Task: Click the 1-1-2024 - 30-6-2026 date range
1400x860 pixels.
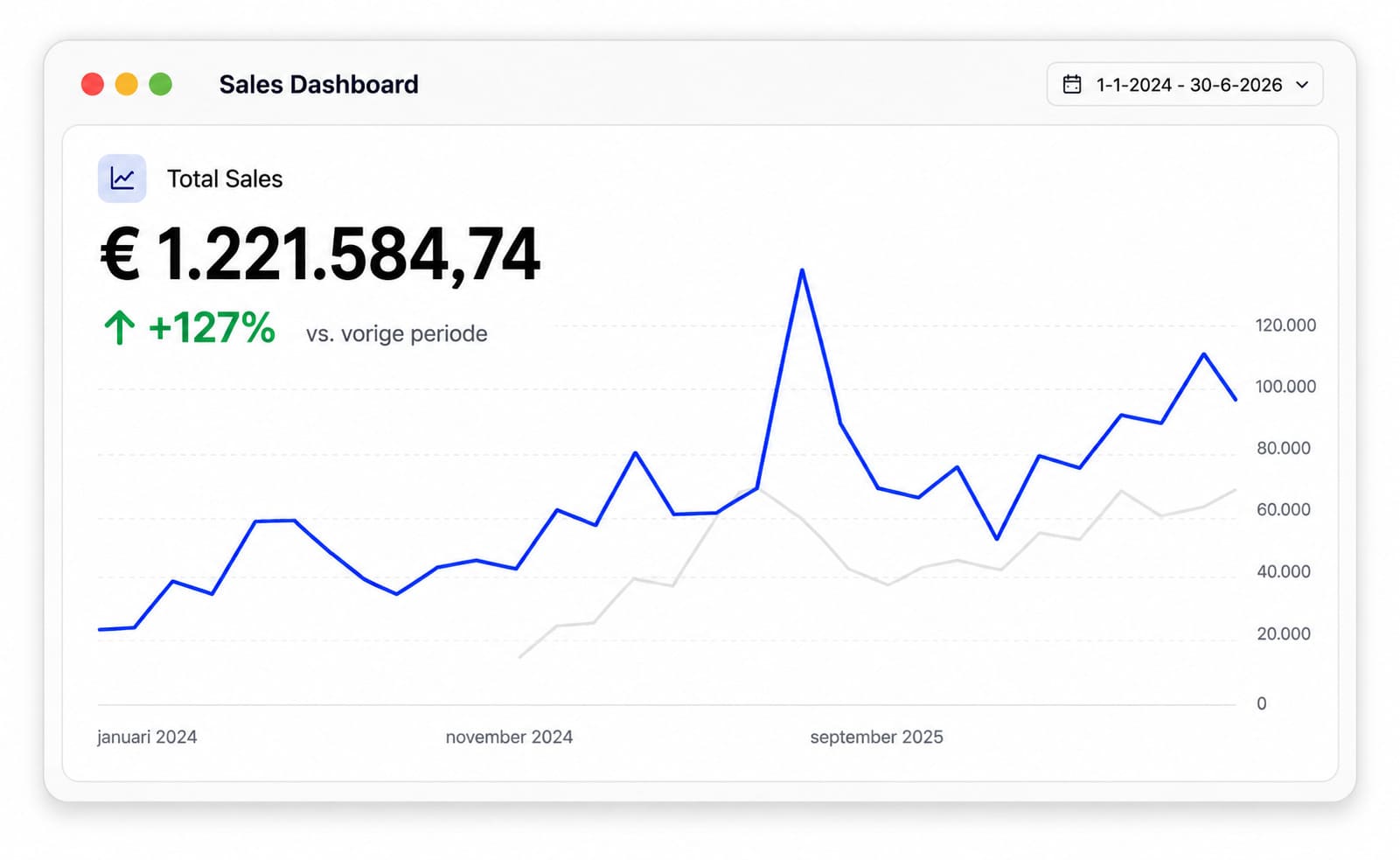Action: pos(1189,85)
